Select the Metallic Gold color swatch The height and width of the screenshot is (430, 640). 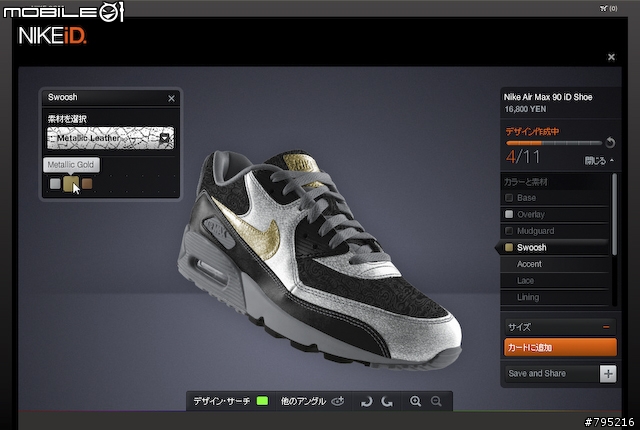(71, 184)
